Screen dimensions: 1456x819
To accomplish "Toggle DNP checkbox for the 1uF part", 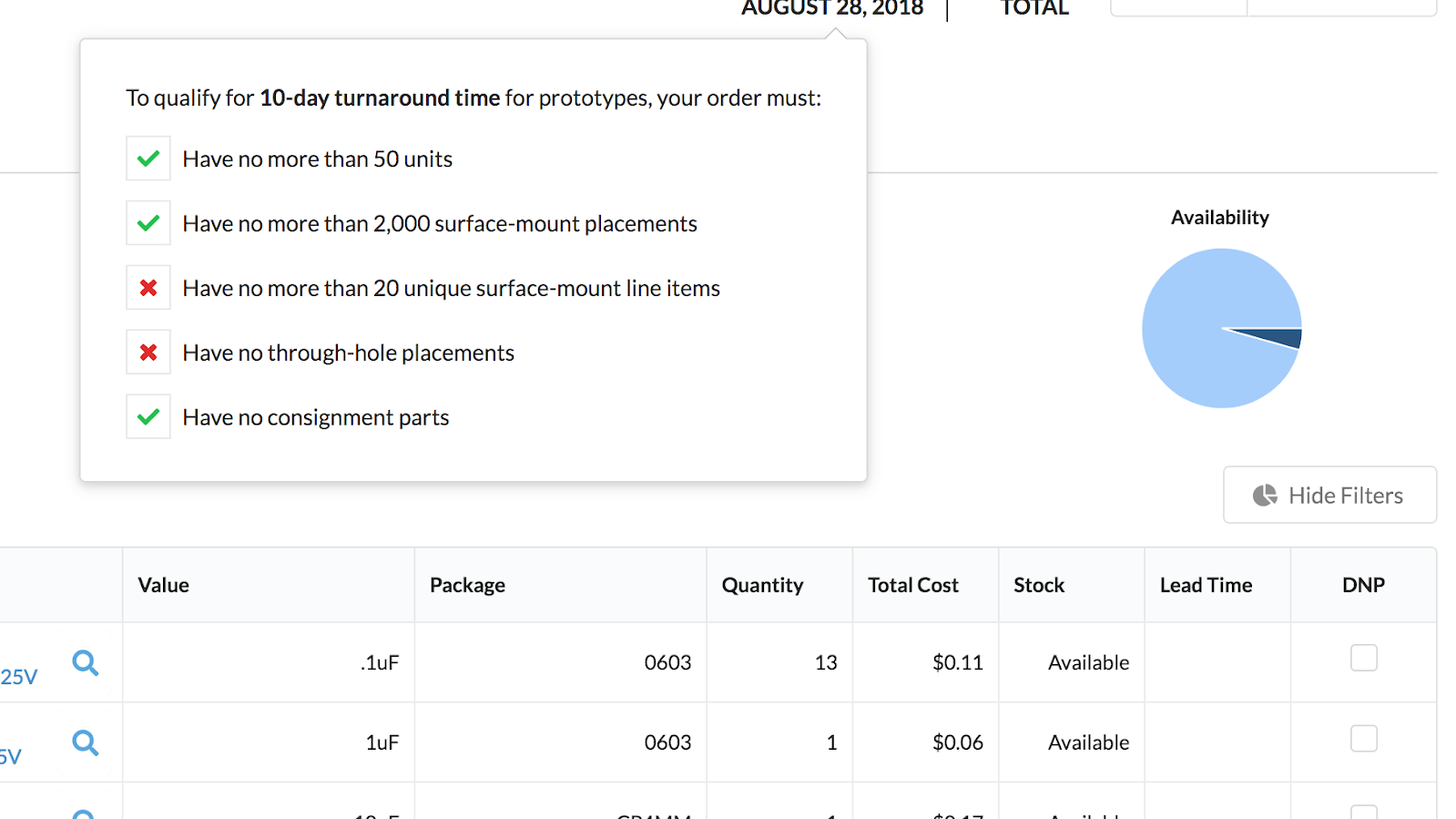I will point(1363,738).
